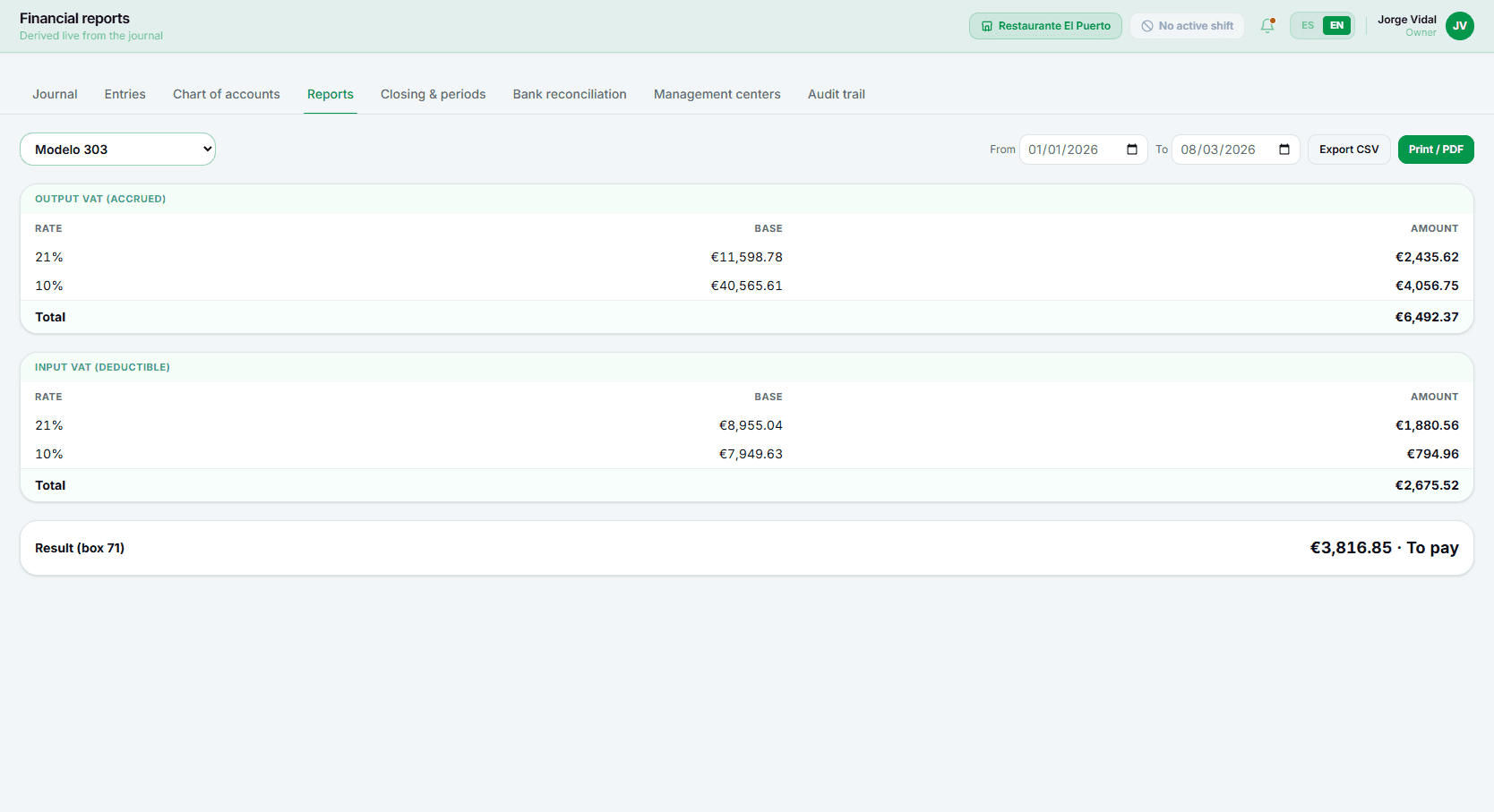Image resolution: width=1494 pixels, height=812 pixels.
Task: Select the EN language option
Action: pos(1336,25)
